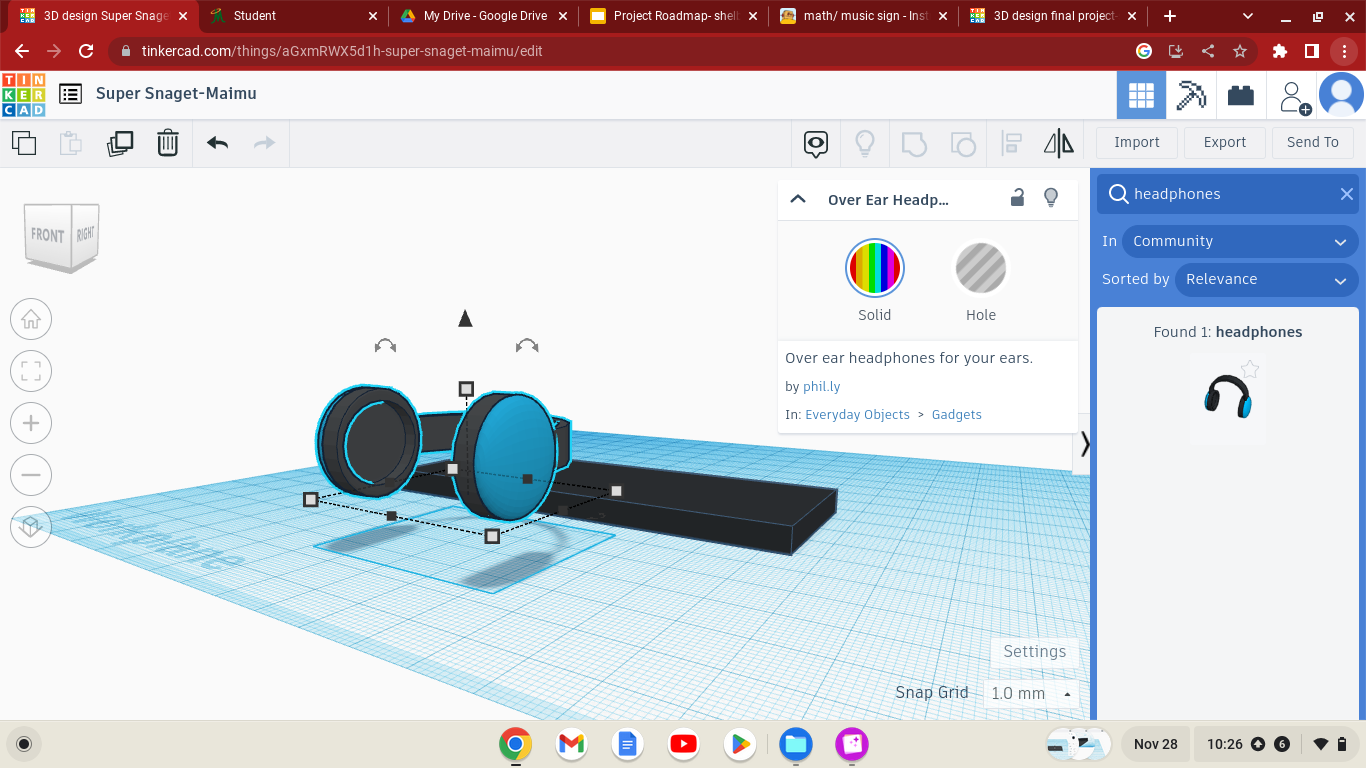The image size is (1366, 768).
Task: Click the Export button
Action: point(1224,142)
